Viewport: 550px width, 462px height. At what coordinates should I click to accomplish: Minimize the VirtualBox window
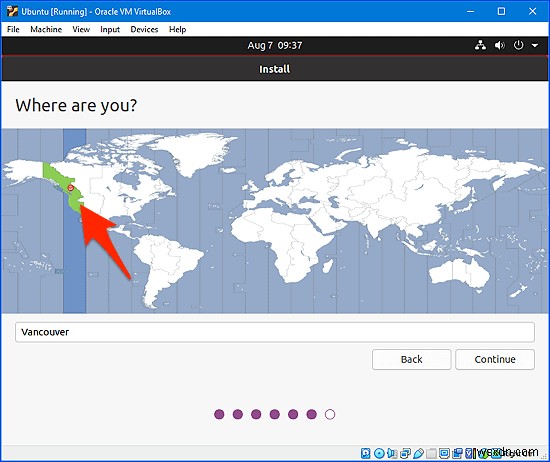pyautogui.click(x=470, y=11)
